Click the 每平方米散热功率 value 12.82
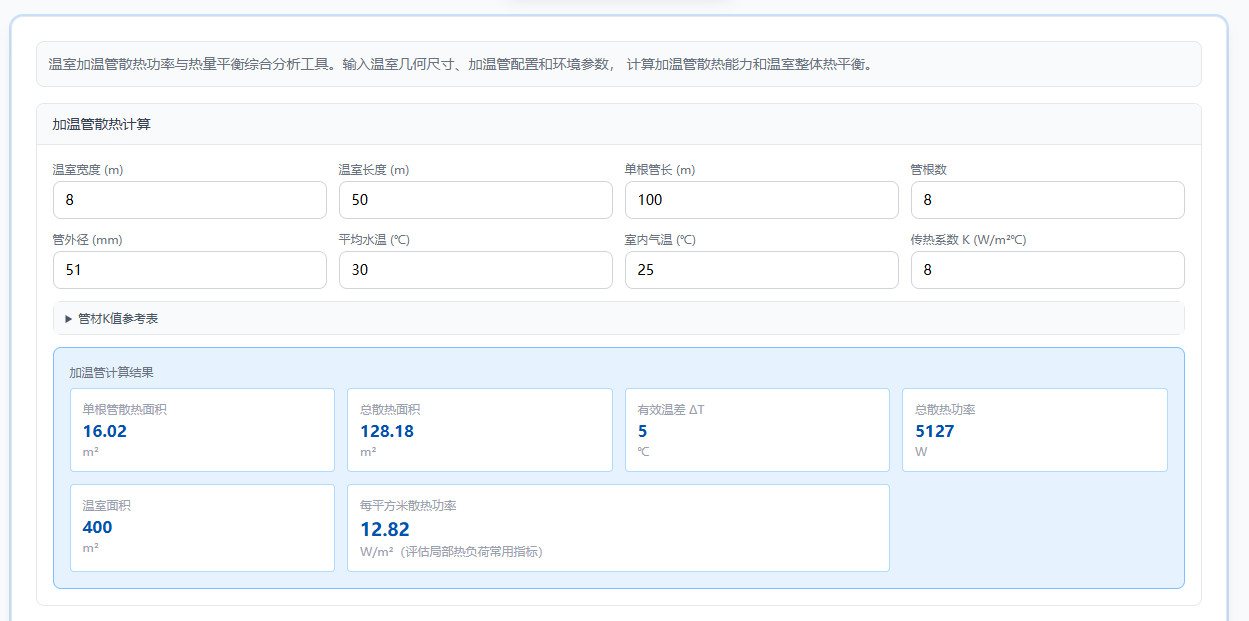 385,529
